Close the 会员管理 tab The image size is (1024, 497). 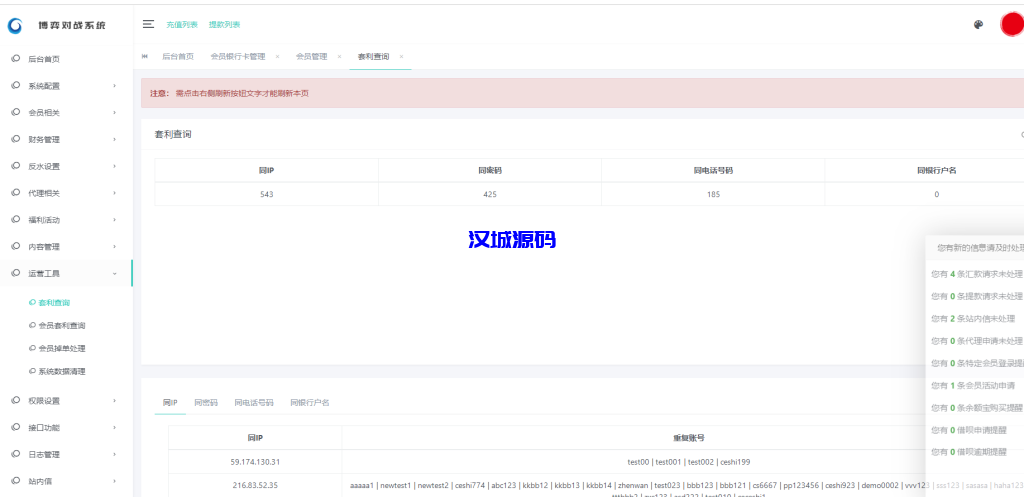[340, 57]
